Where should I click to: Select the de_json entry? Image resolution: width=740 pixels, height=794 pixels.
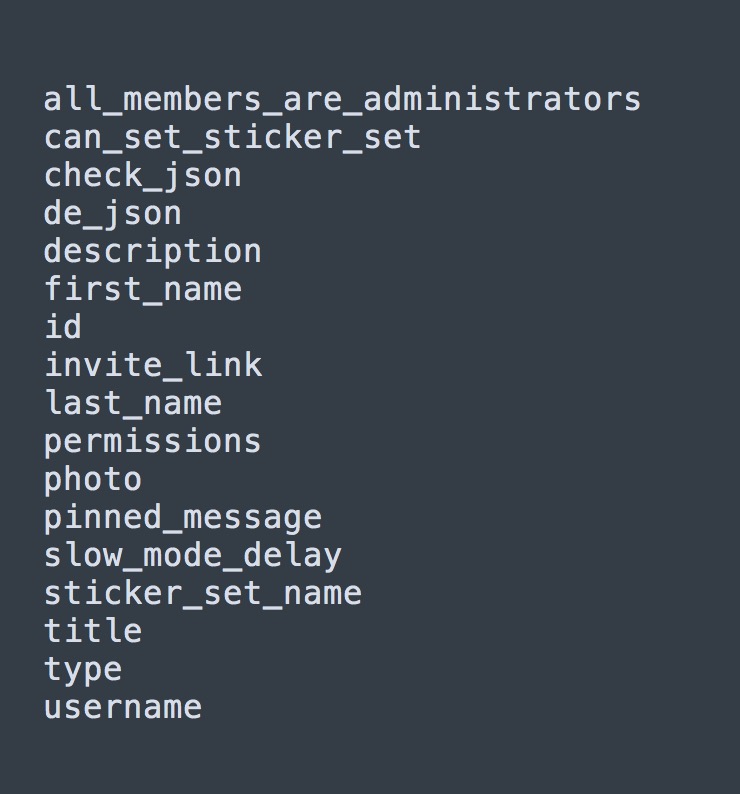coord(112,214)
